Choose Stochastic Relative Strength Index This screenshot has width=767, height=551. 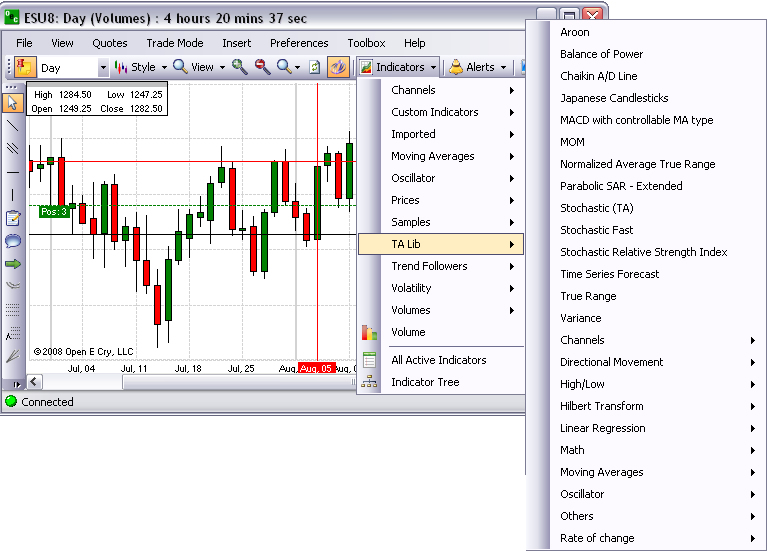pyautogui.click(x=643, y=253)
